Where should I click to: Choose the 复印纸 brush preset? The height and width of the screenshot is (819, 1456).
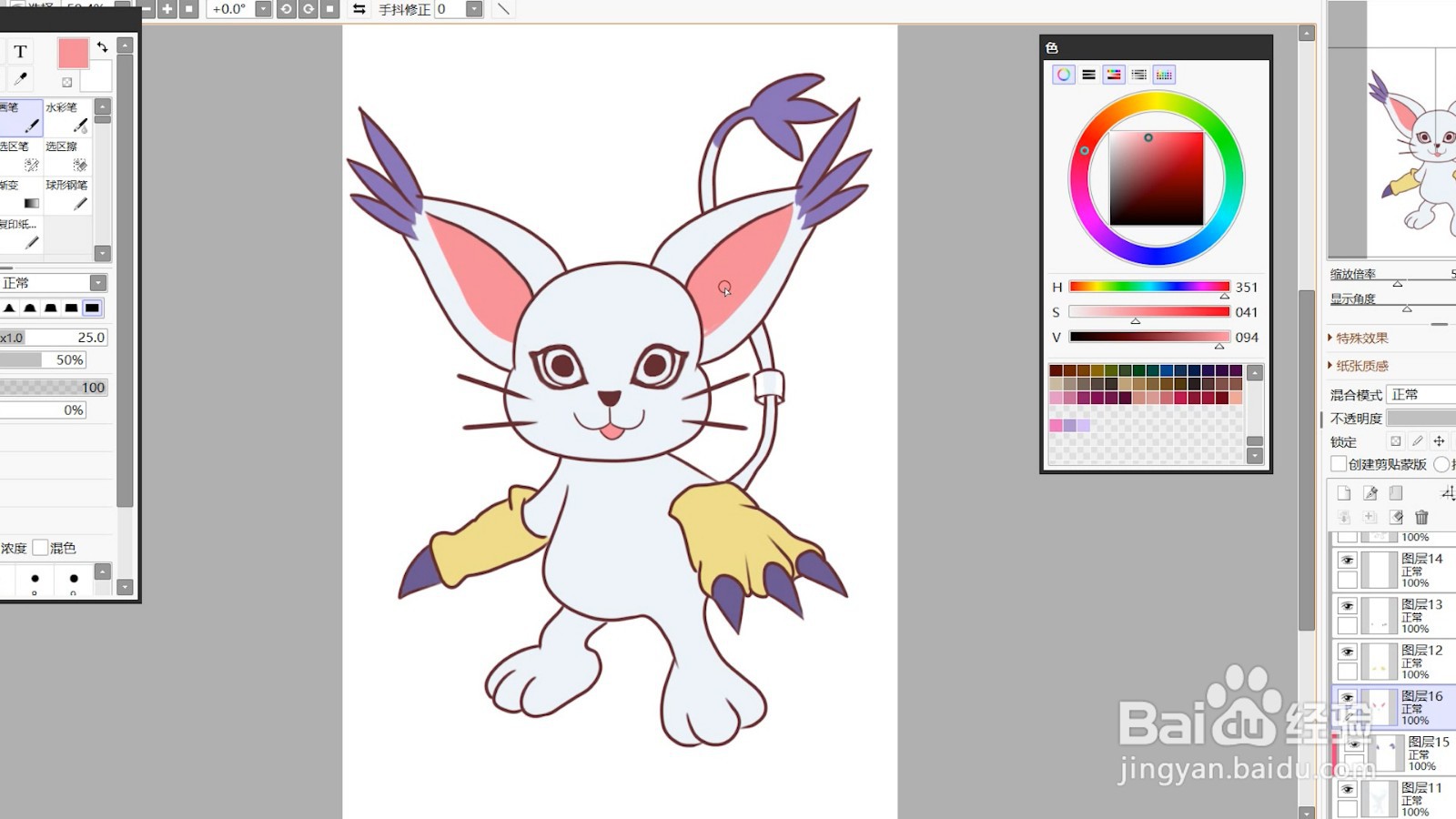pyautogui.click(x=20, y=234)
